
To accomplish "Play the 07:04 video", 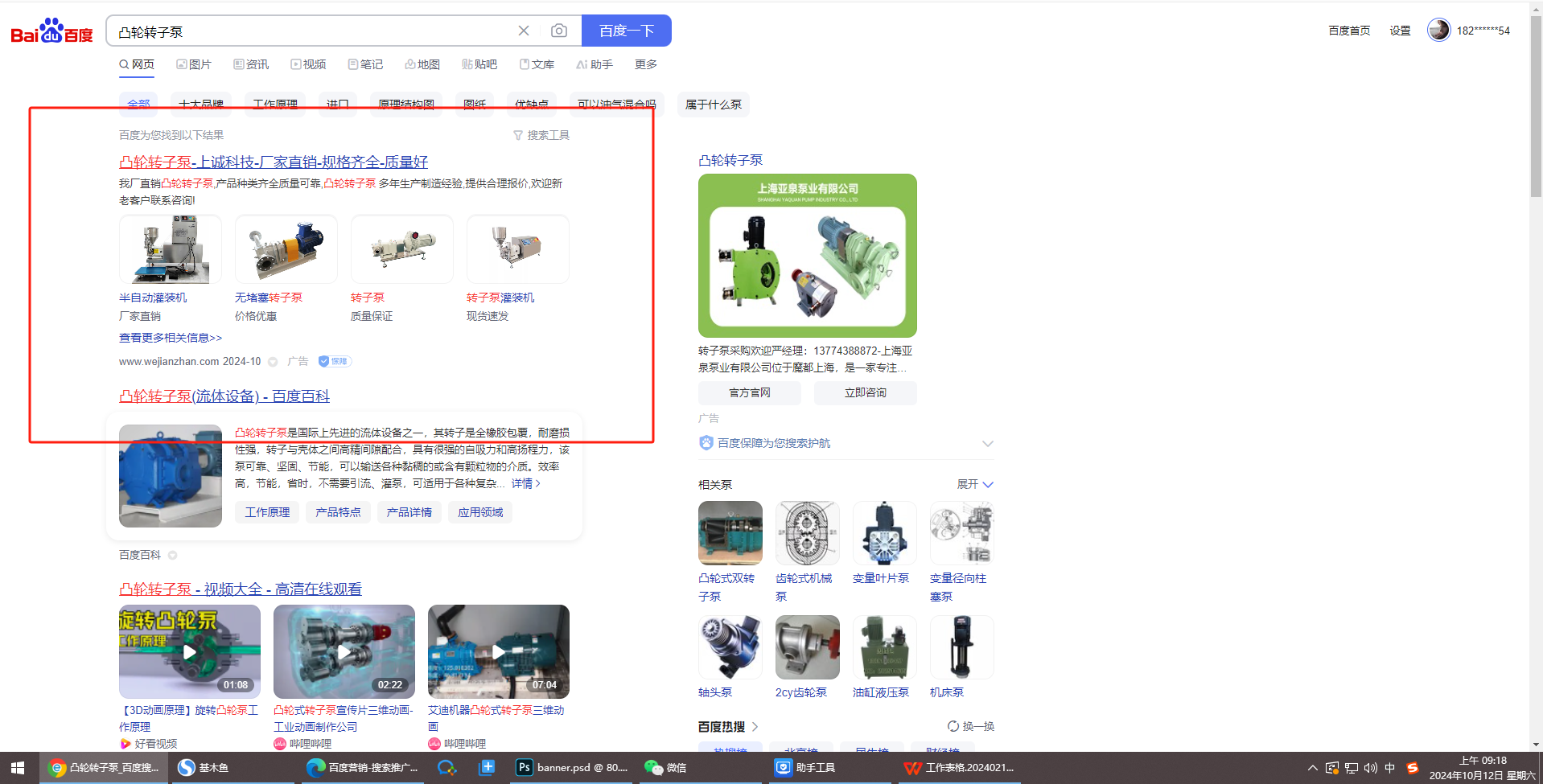I will point(499,651).
